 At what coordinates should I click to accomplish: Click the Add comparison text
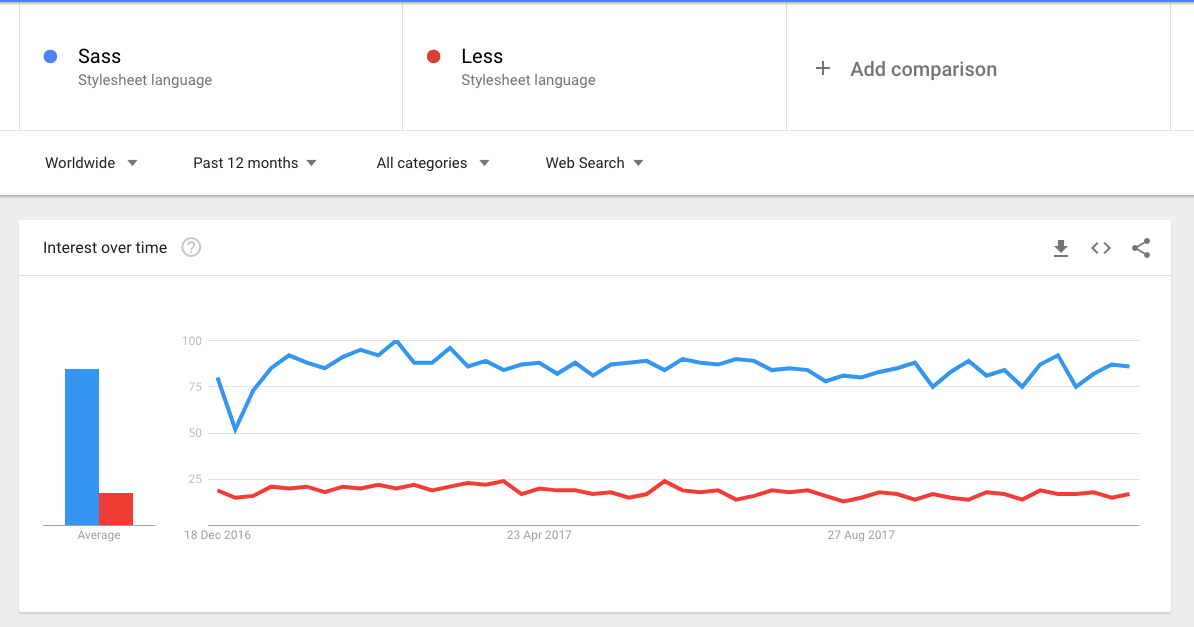point(923,69)
